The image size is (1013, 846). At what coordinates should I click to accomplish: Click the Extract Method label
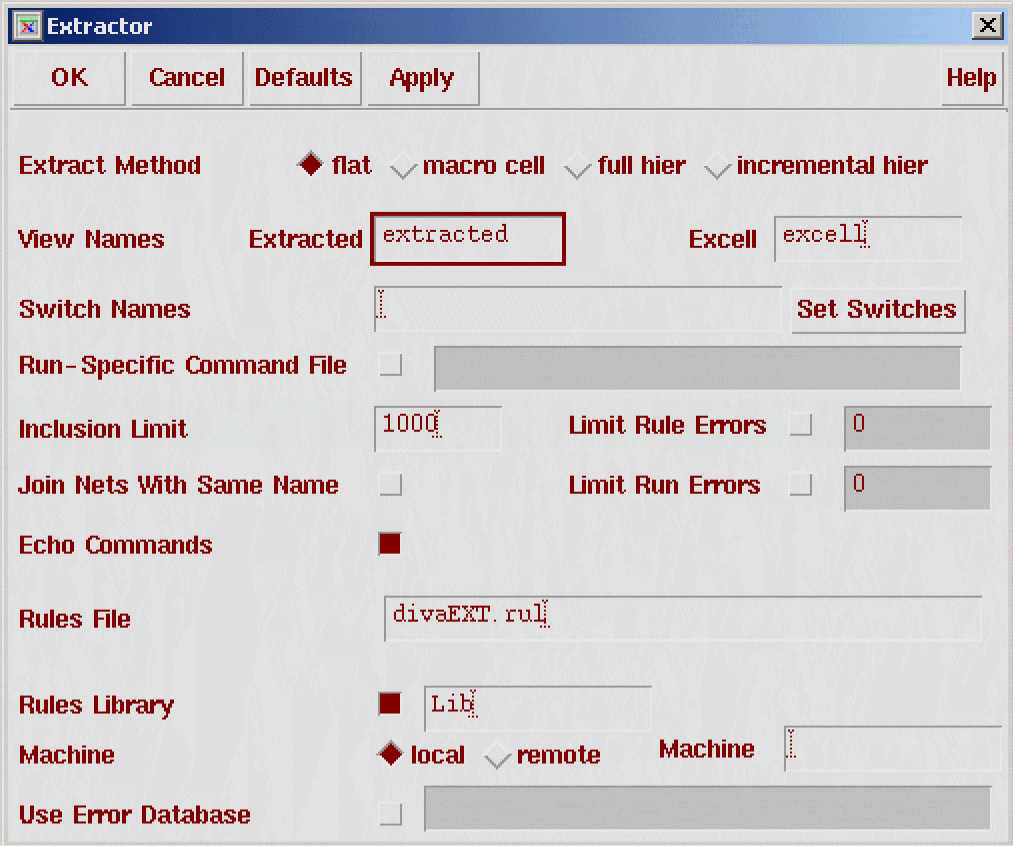click(x=109, y=165)
